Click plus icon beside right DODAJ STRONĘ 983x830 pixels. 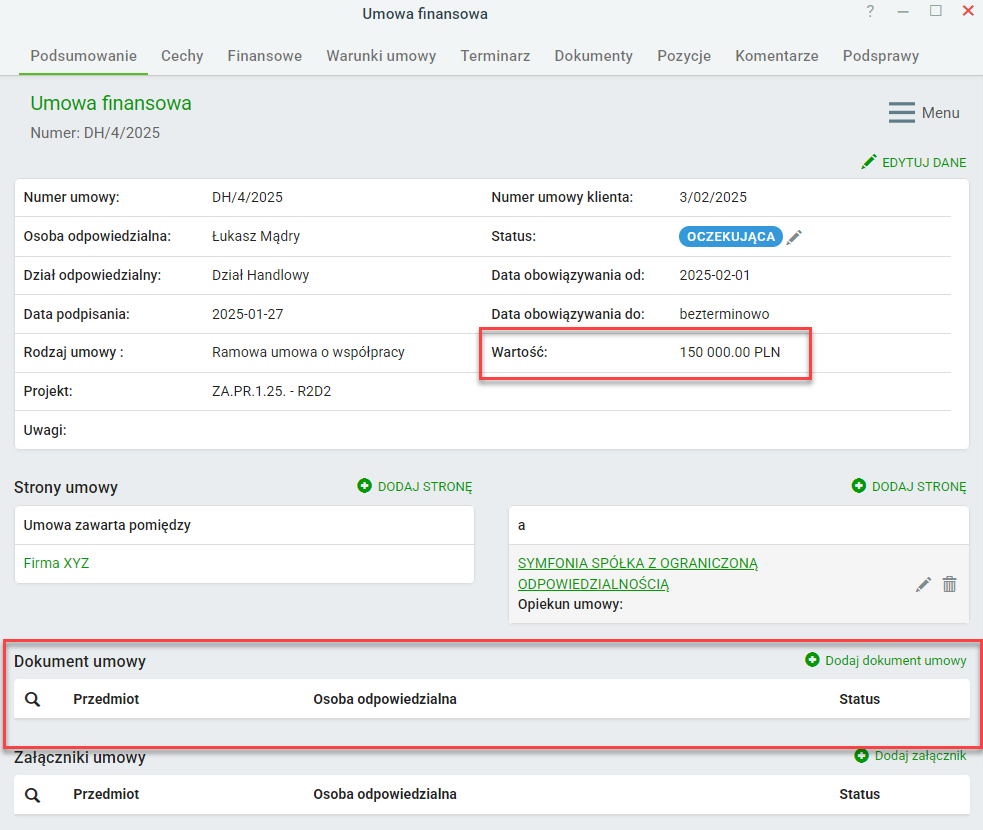pos(859,486)
